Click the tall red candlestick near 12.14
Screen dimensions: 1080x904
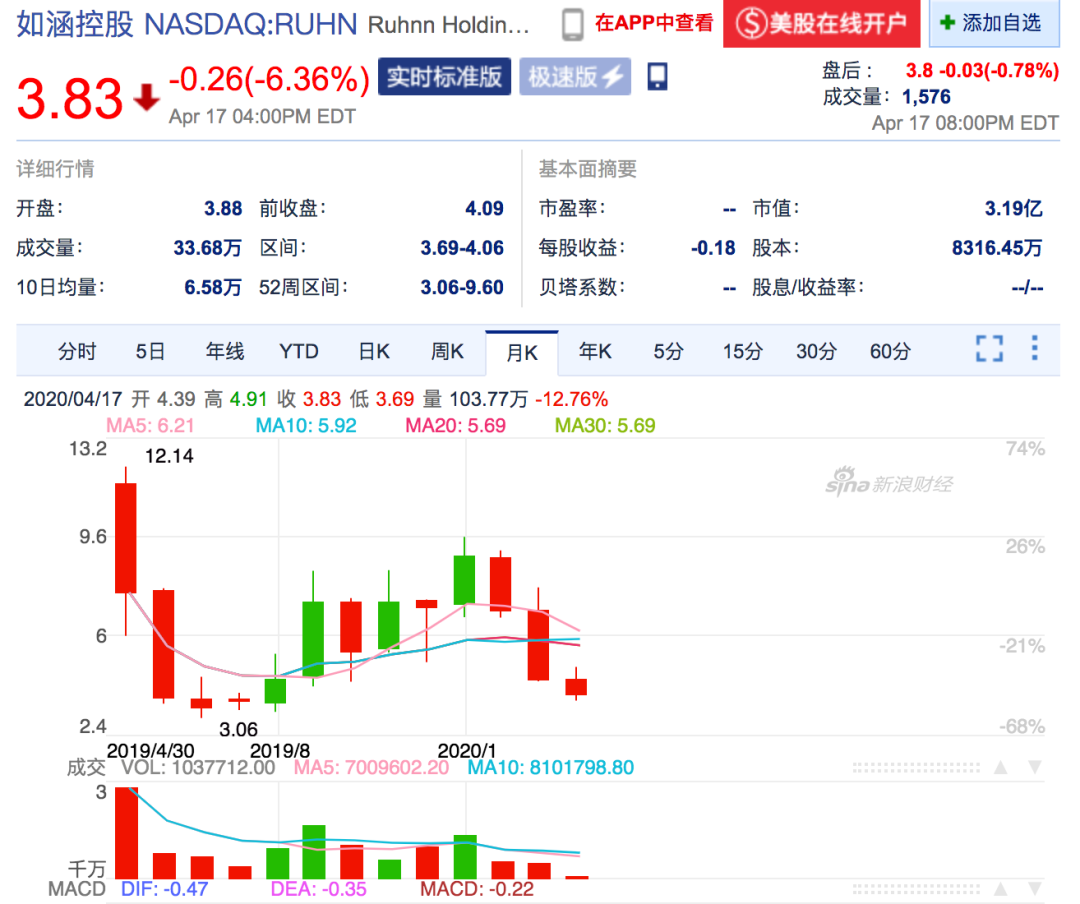coord(125,537)
